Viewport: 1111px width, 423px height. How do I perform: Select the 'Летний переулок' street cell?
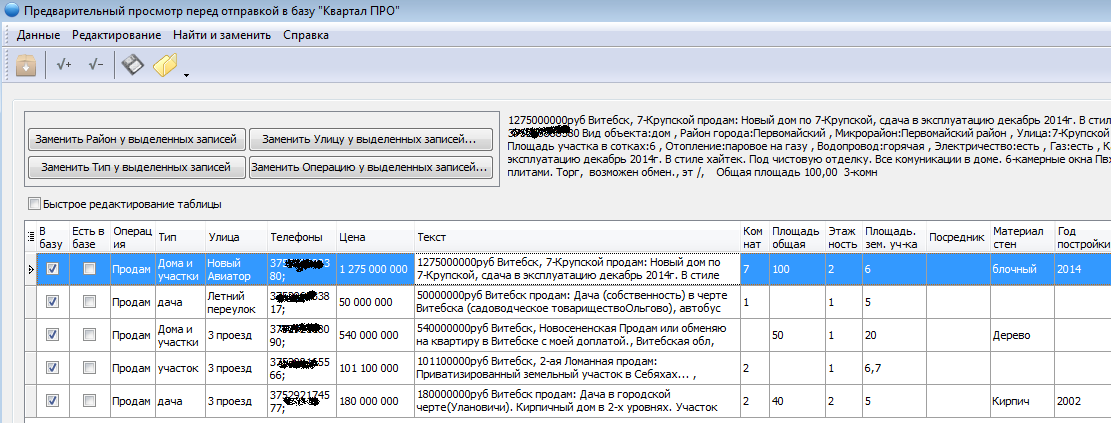pos(233,302)
